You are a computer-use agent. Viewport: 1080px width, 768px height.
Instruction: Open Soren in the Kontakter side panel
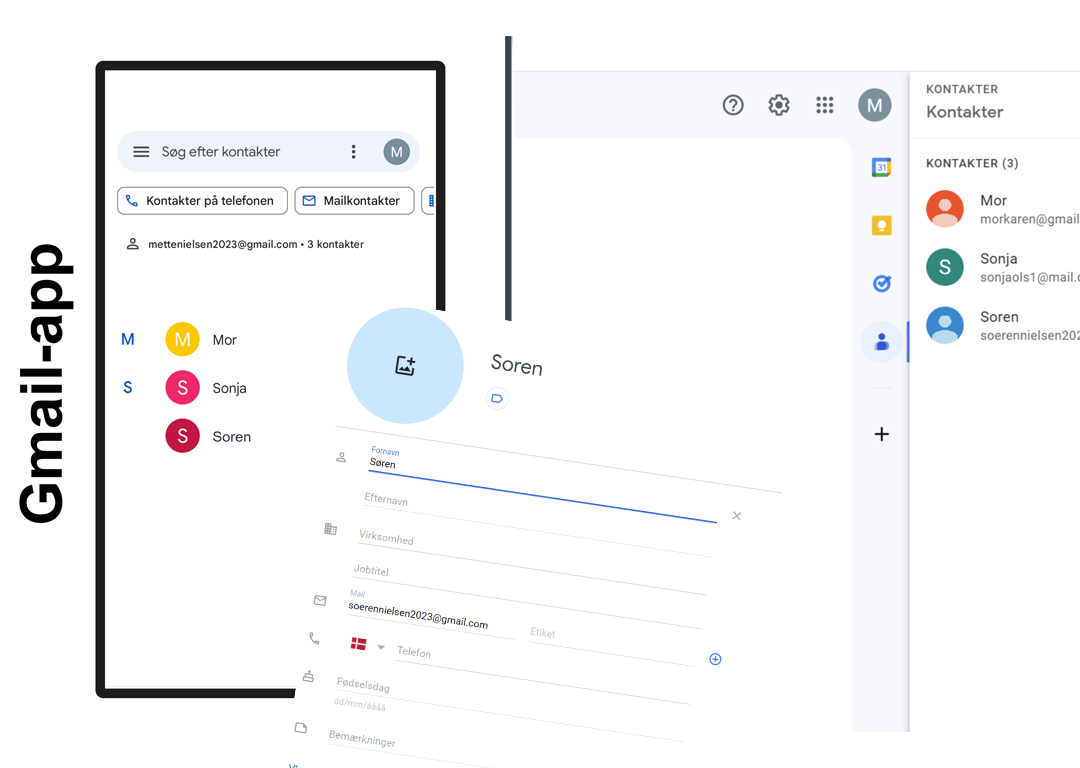tap(1003, 325)
